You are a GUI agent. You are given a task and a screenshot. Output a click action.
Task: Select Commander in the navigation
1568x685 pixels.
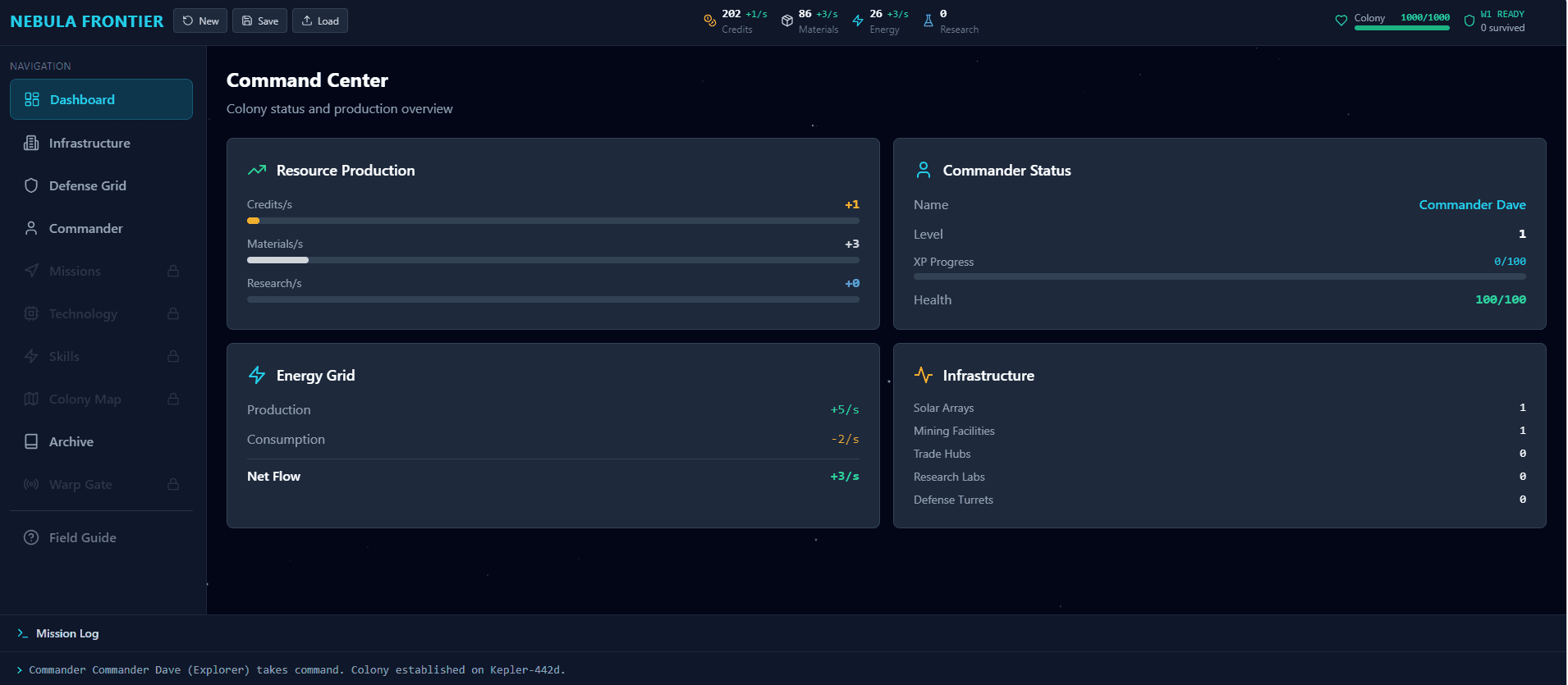tap(101, 228)
